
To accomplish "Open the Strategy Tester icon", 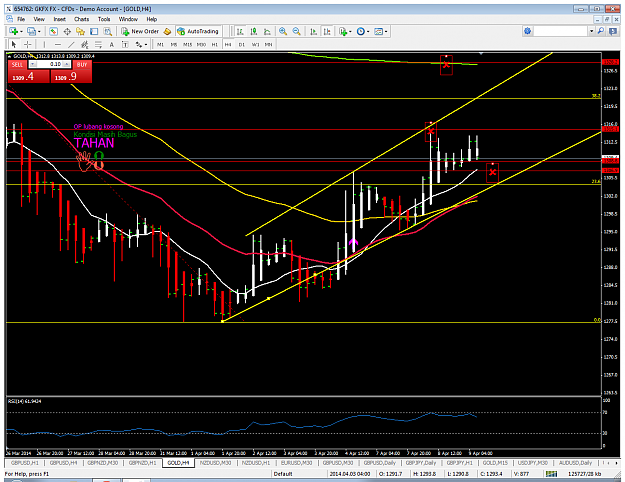I will 108,31.
